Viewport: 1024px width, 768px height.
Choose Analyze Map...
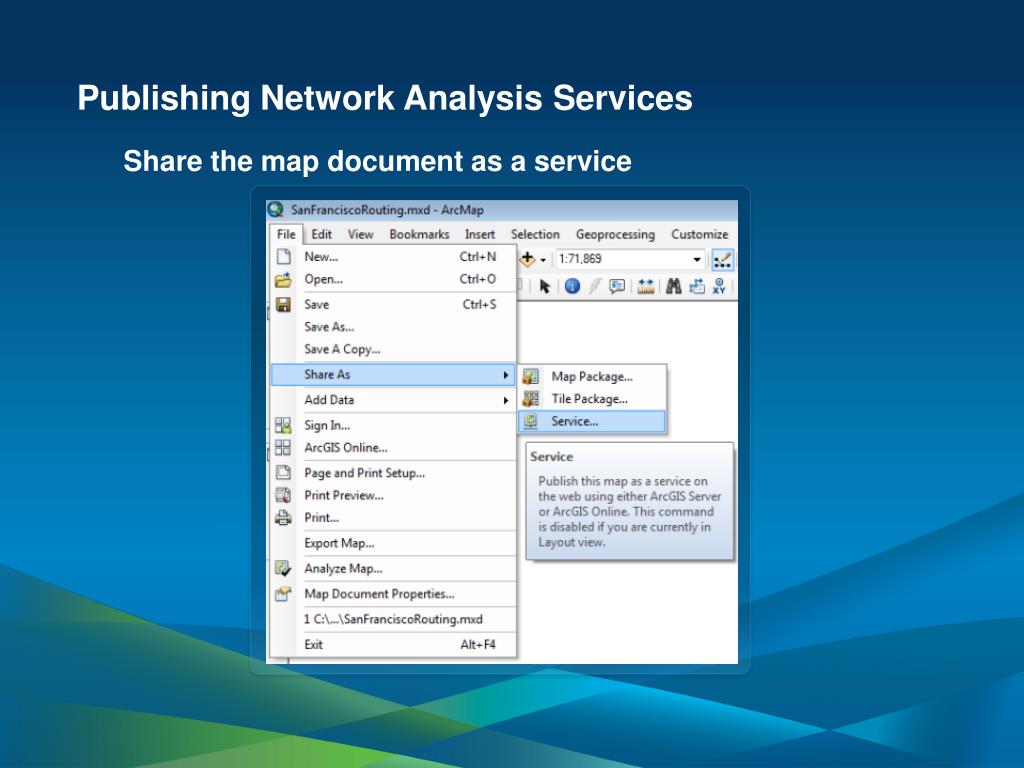[393, 569]
